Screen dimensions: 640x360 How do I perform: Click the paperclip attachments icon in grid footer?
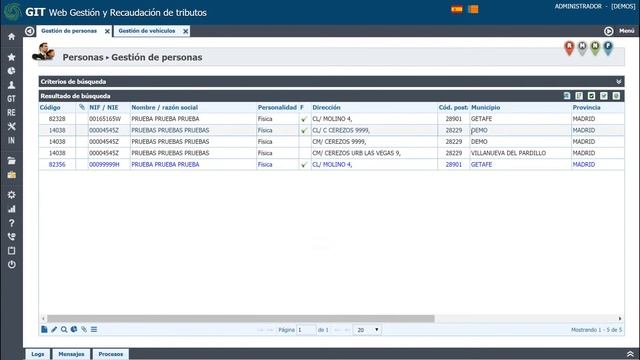click(84, 329)
